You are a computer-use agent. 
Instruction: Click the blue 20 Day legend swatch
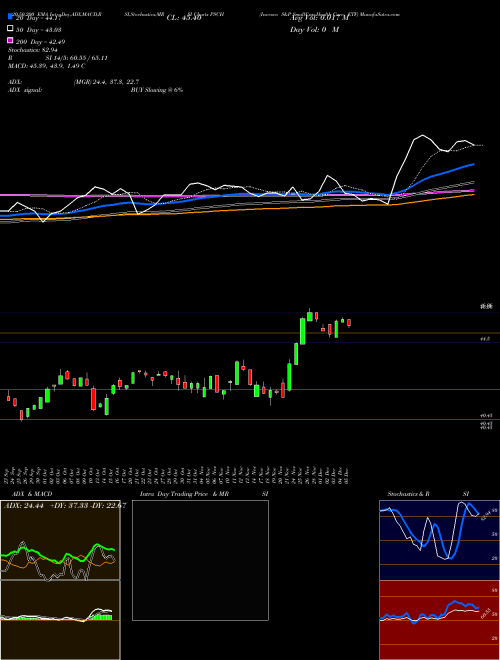[10, 16]
